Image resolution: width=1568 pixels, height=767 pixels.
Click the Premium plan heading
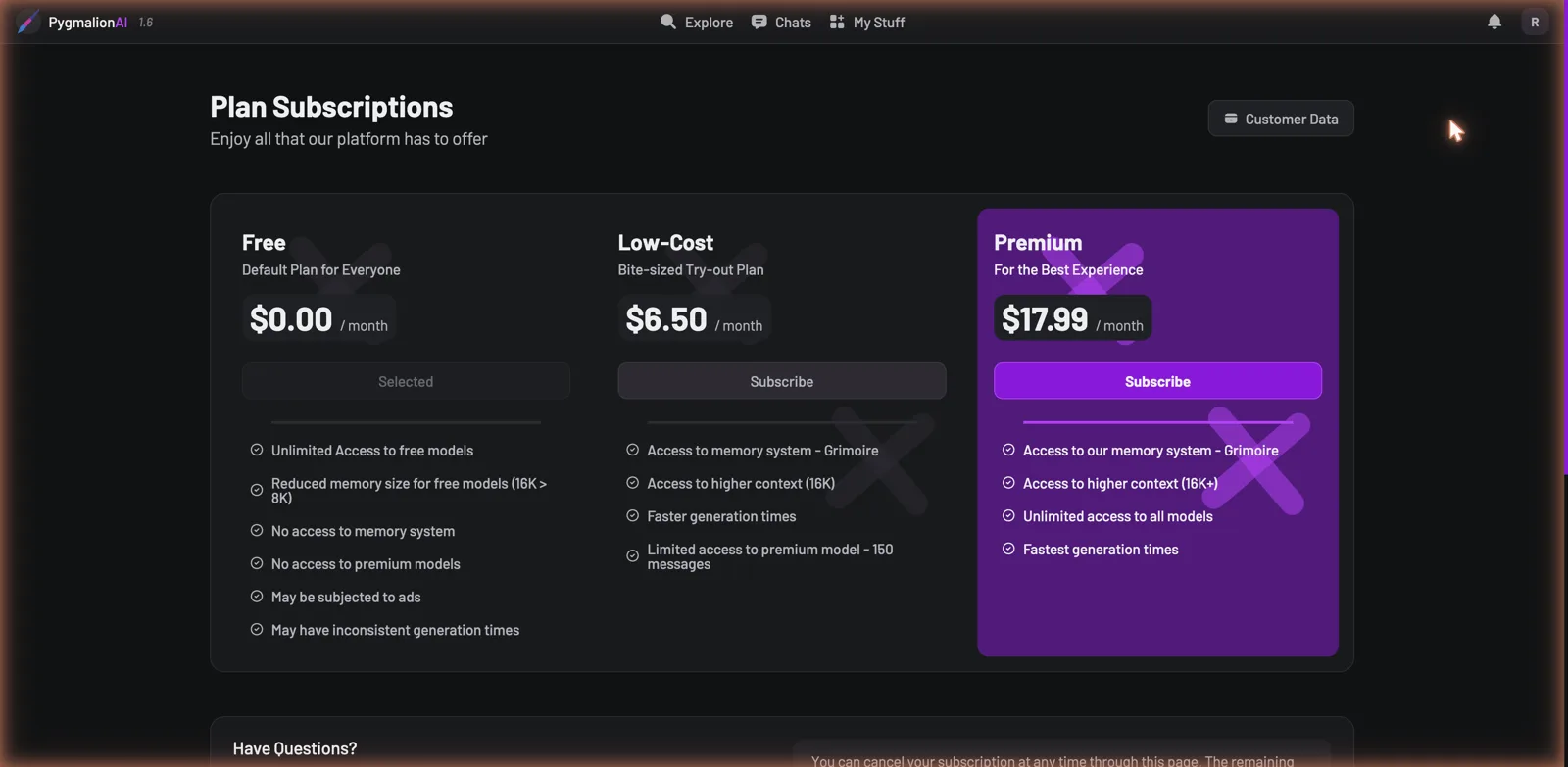pos(1038,242)
